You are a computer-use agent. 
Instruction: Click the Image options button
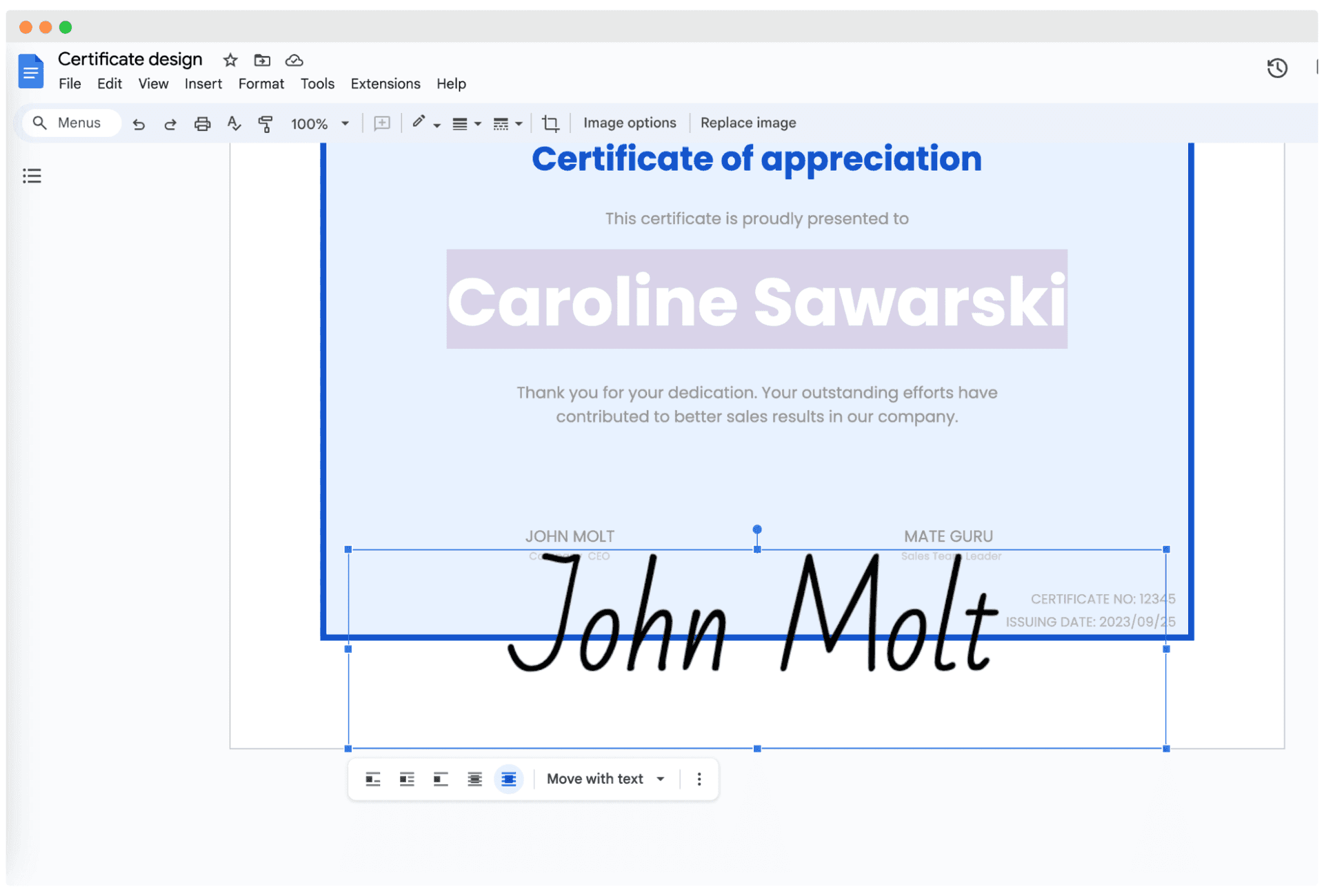(x=630, y=123)
